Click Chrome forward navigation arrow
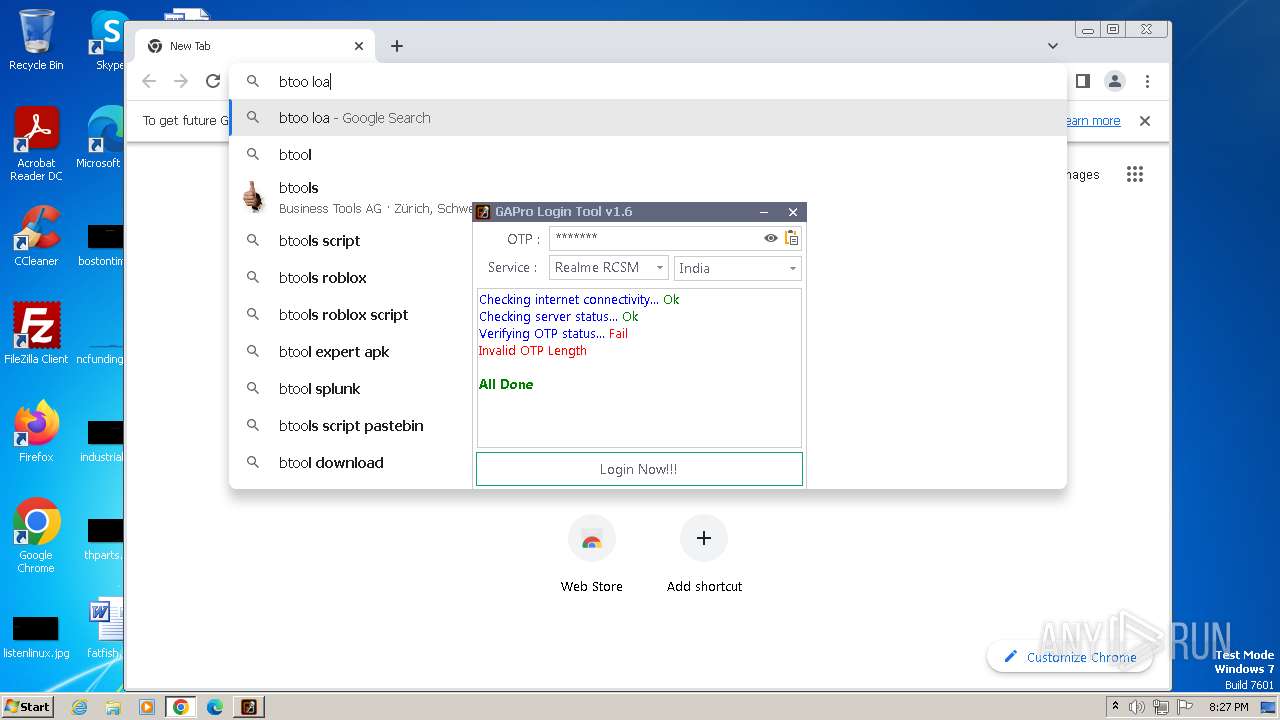The image size is (1280, 720). coord(181,81)
